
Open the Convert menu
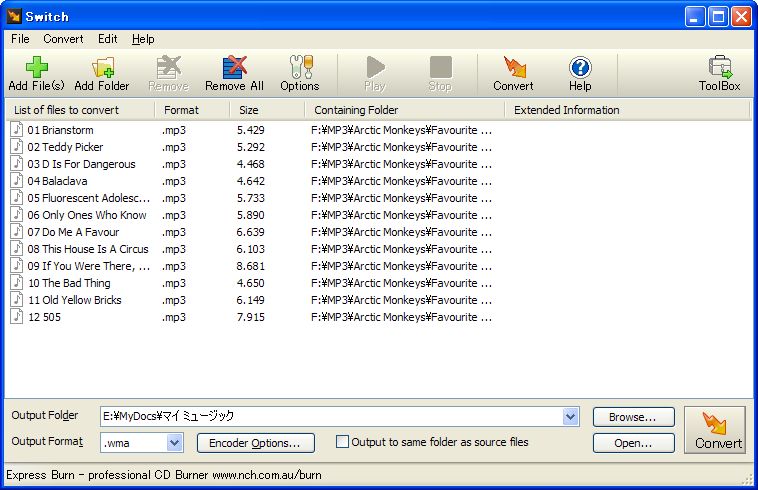[x=63, y=39]
